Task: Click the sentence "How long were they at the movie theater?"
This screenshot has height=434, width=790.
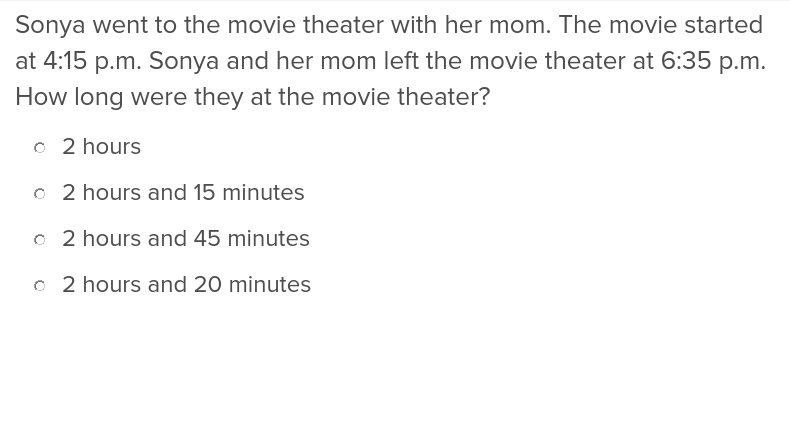Action: [252, 97]
